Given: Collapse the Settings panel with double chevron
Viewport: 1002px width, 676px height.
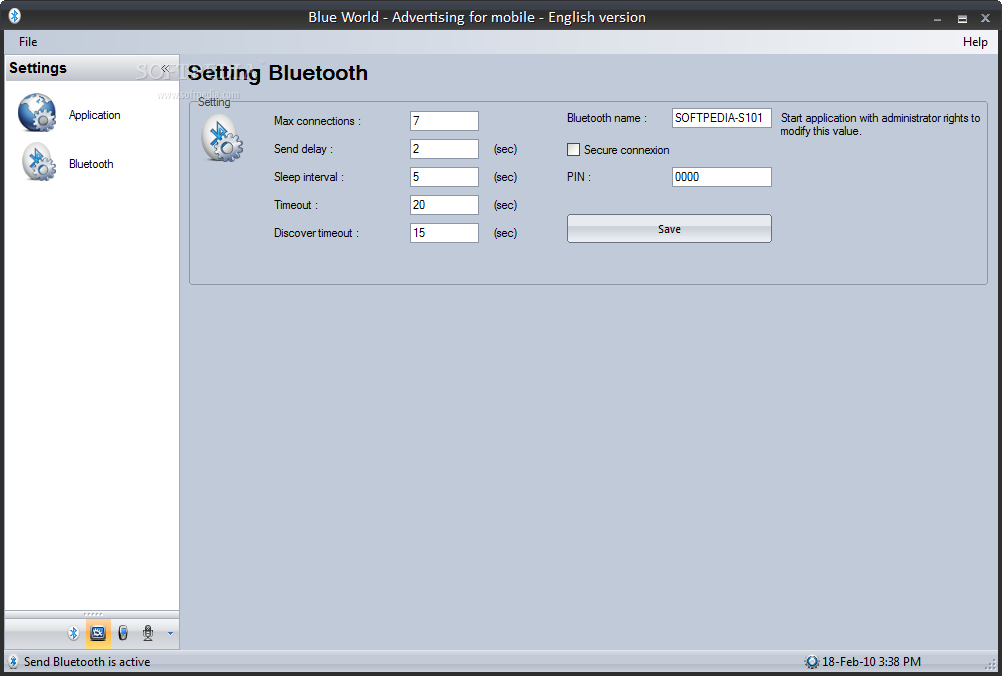Looking at the screenshot, I should click(x=166, y=68).
